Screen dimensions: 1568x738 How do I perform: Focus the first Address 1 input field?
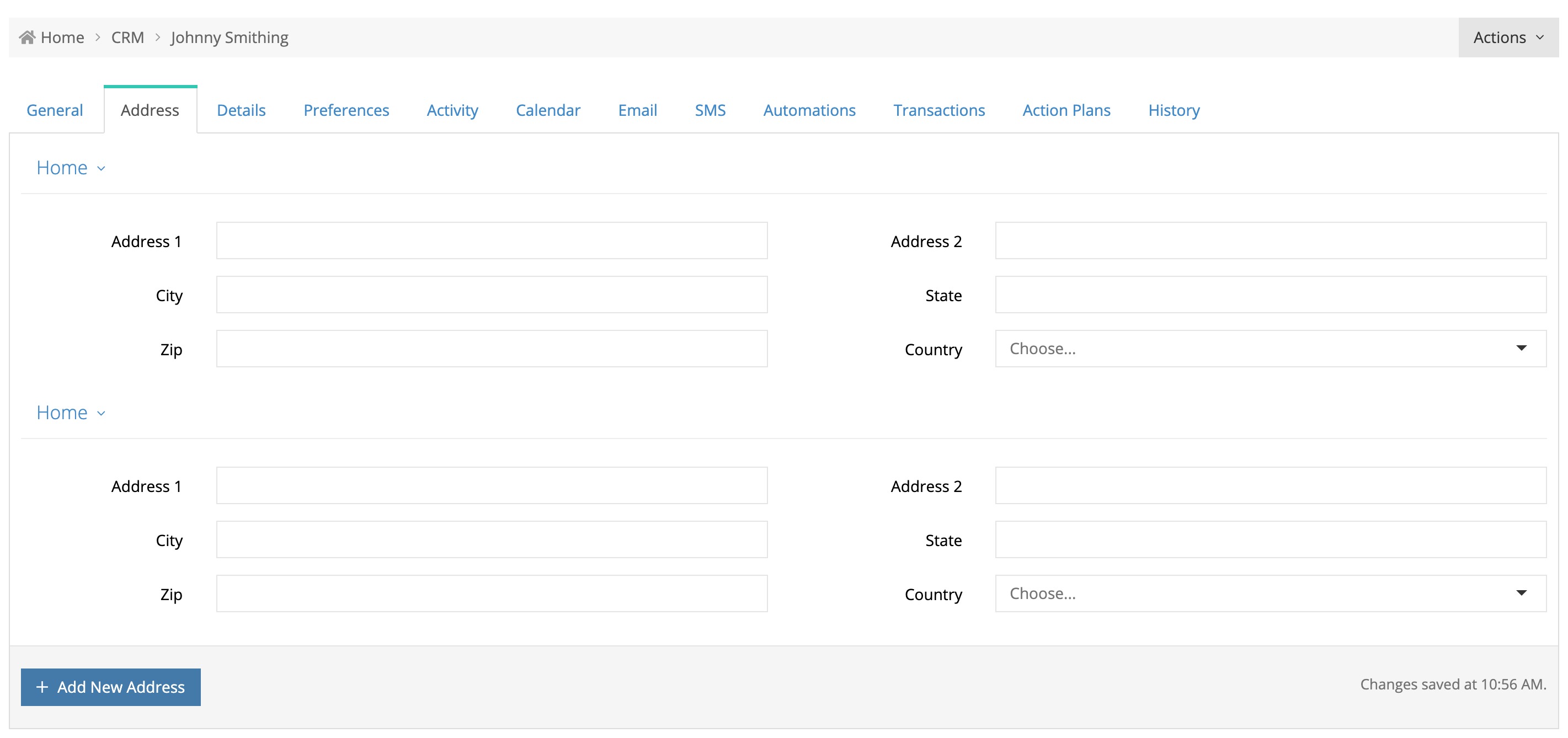coord(491,241)
